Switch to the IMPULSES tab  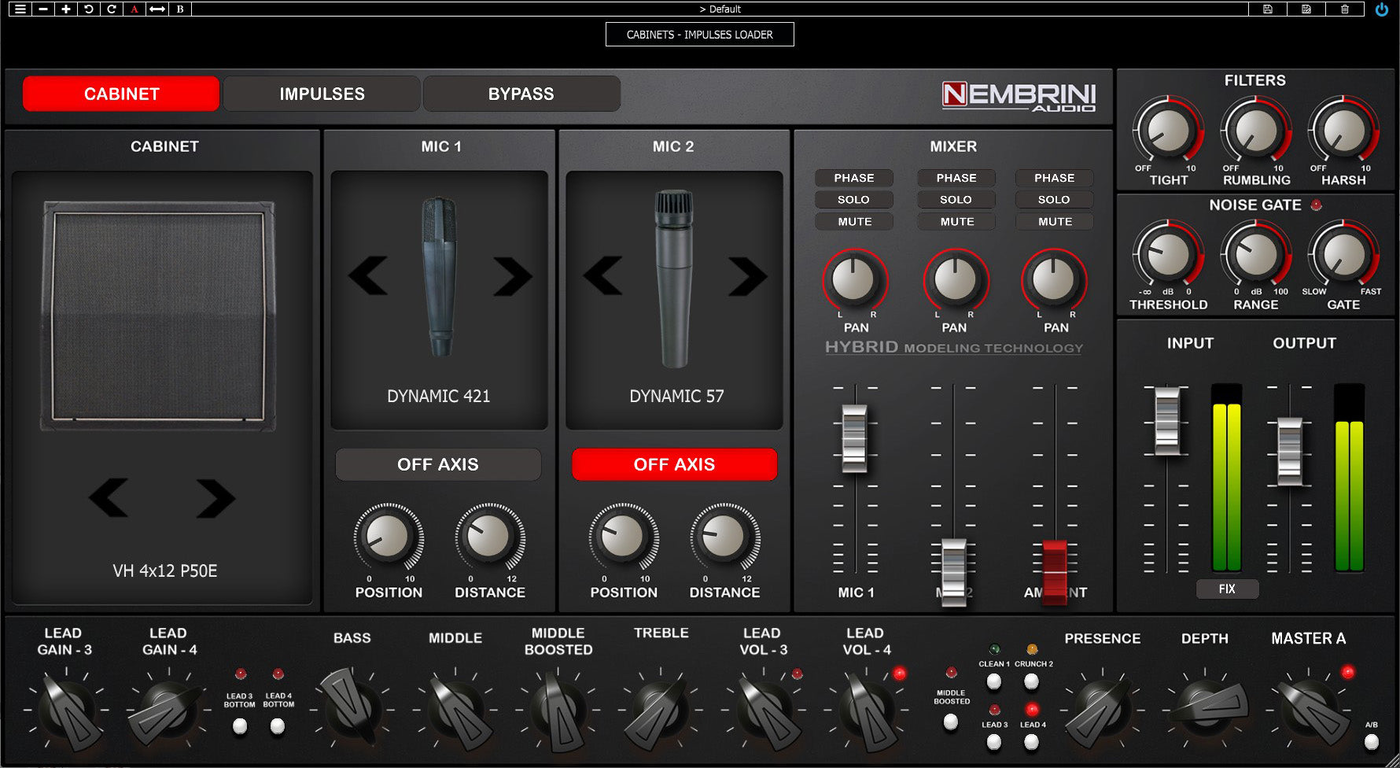(322, 94)
